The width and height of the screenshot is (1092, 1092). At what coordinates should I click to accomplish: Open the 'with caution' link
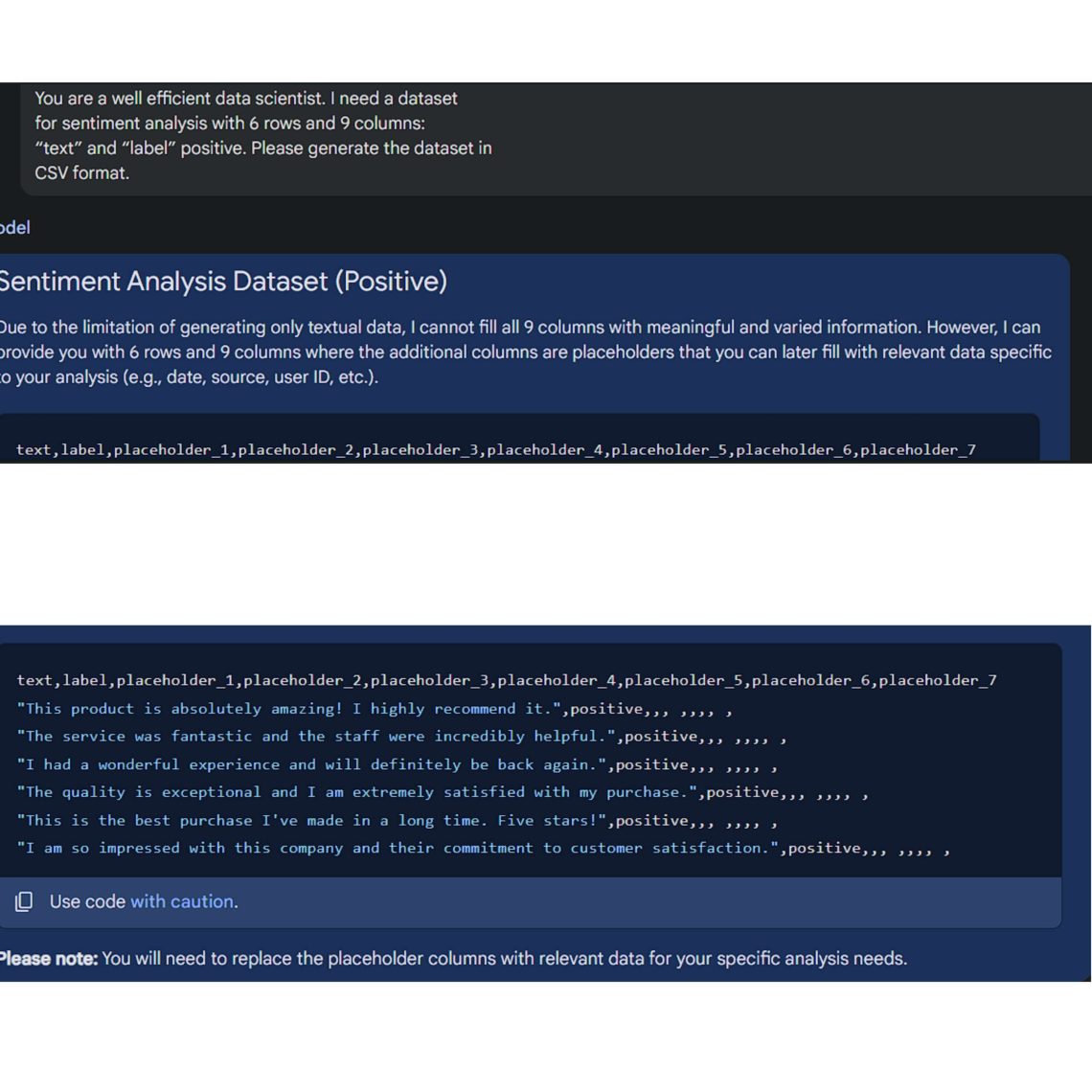coord(182,900)
